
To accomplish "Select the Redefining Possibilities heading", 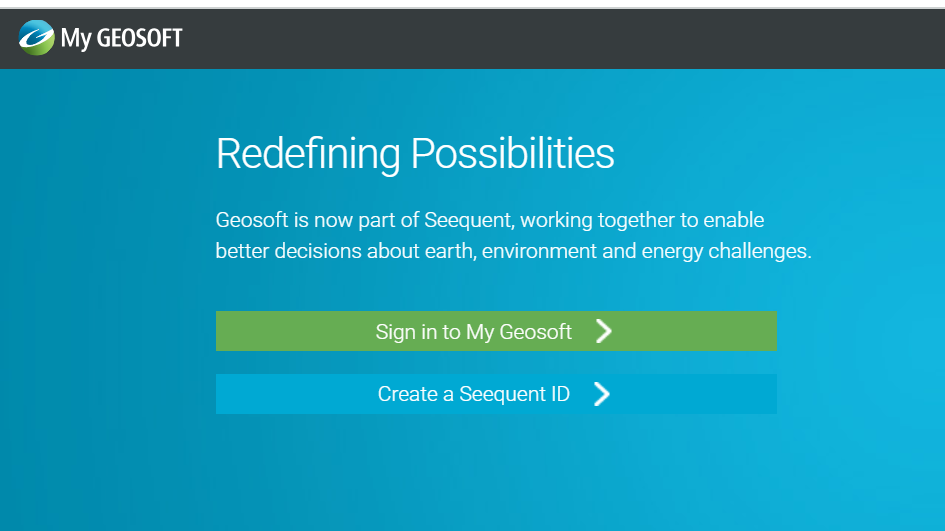I will pyautogui.click(x=415, y=154).
